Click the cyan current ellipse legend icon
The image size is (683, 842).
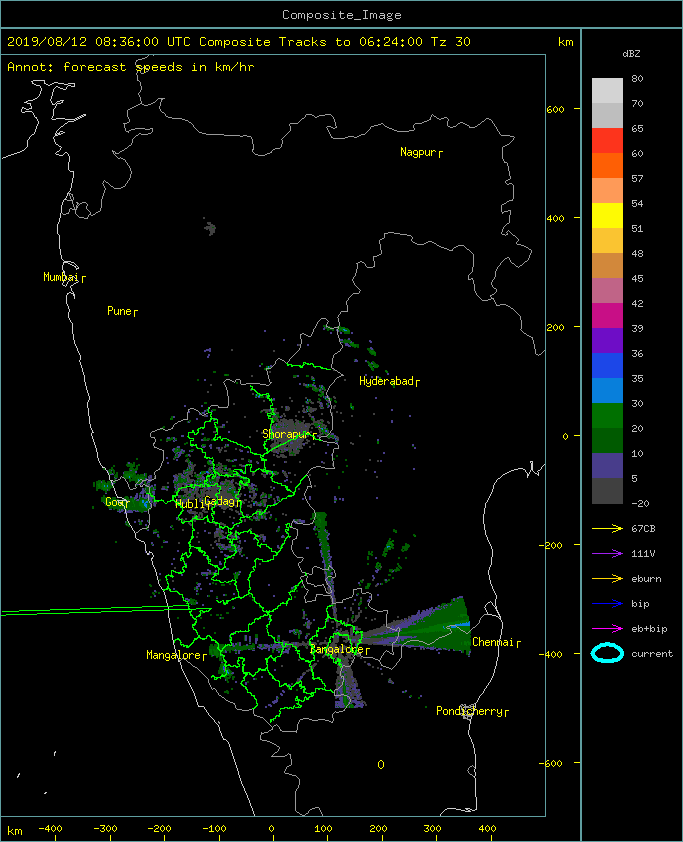coord(607,653)
